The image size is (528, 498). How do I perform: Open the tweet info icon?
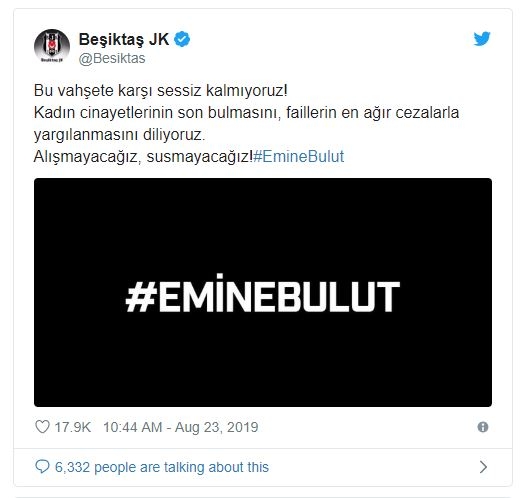point(483,427)
